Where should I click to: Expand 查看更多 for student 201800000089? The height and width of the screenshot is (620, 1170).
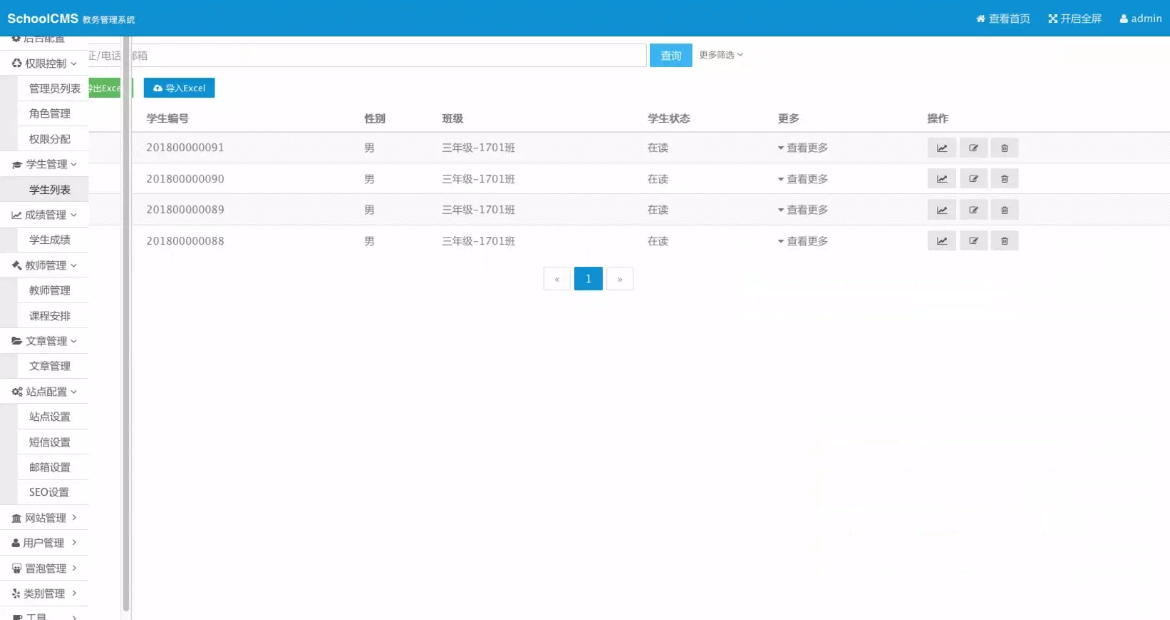click(x=803, y=210)
